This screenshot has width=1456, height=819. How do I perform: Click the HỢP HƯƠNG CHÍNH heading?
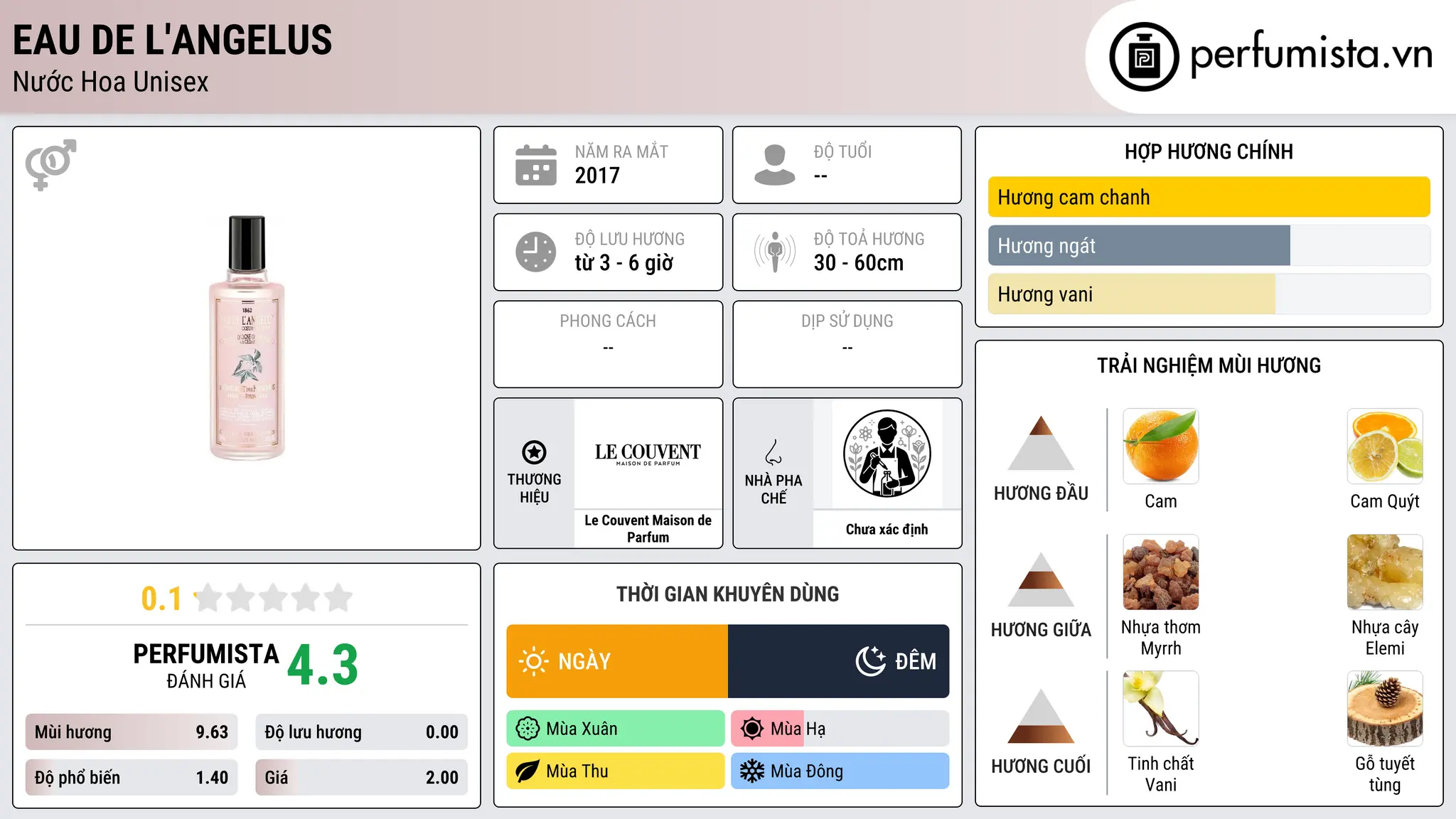click(1209, 151)
